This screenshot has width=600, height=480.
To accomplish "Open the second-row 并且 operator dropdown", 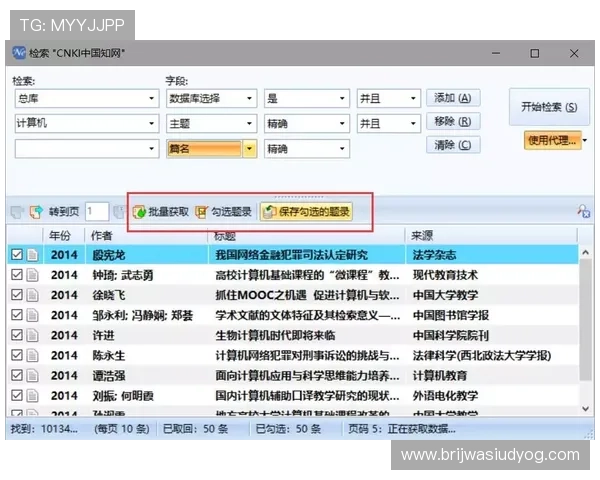I will click(413, 123).
